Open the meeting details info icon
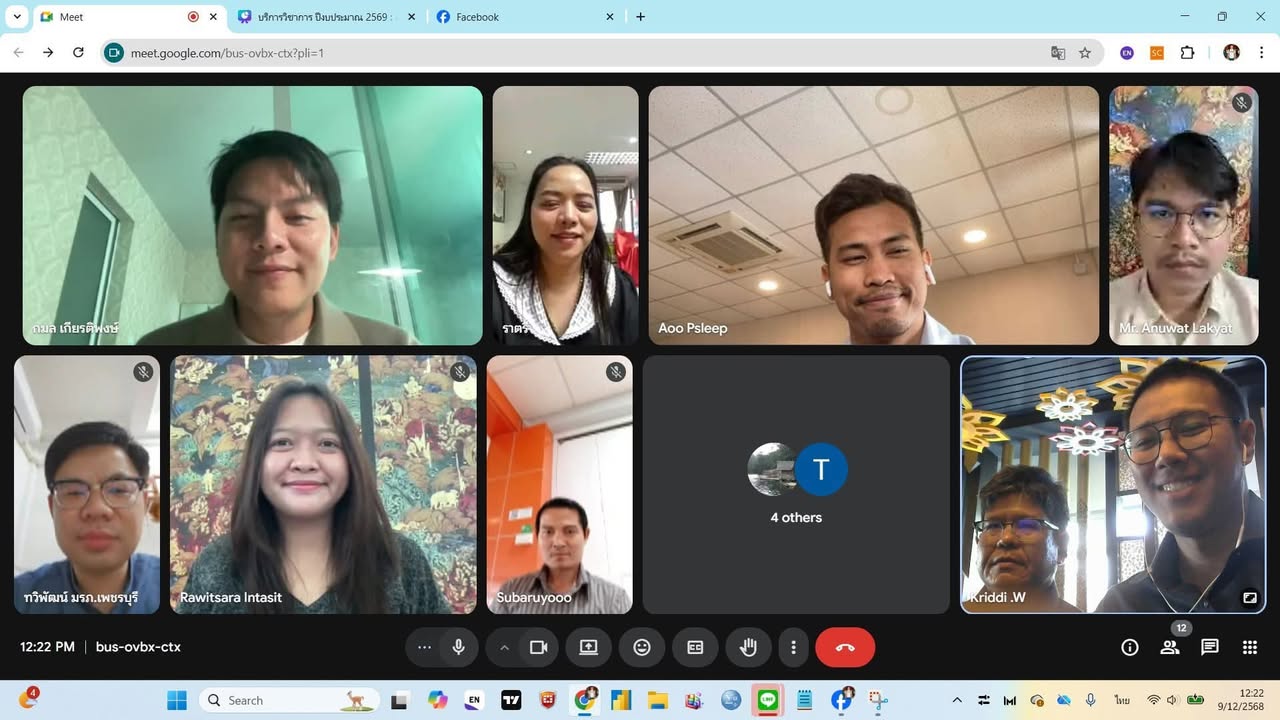Viewport: 1280px width, 720px height. click(x=1130, y=647)
